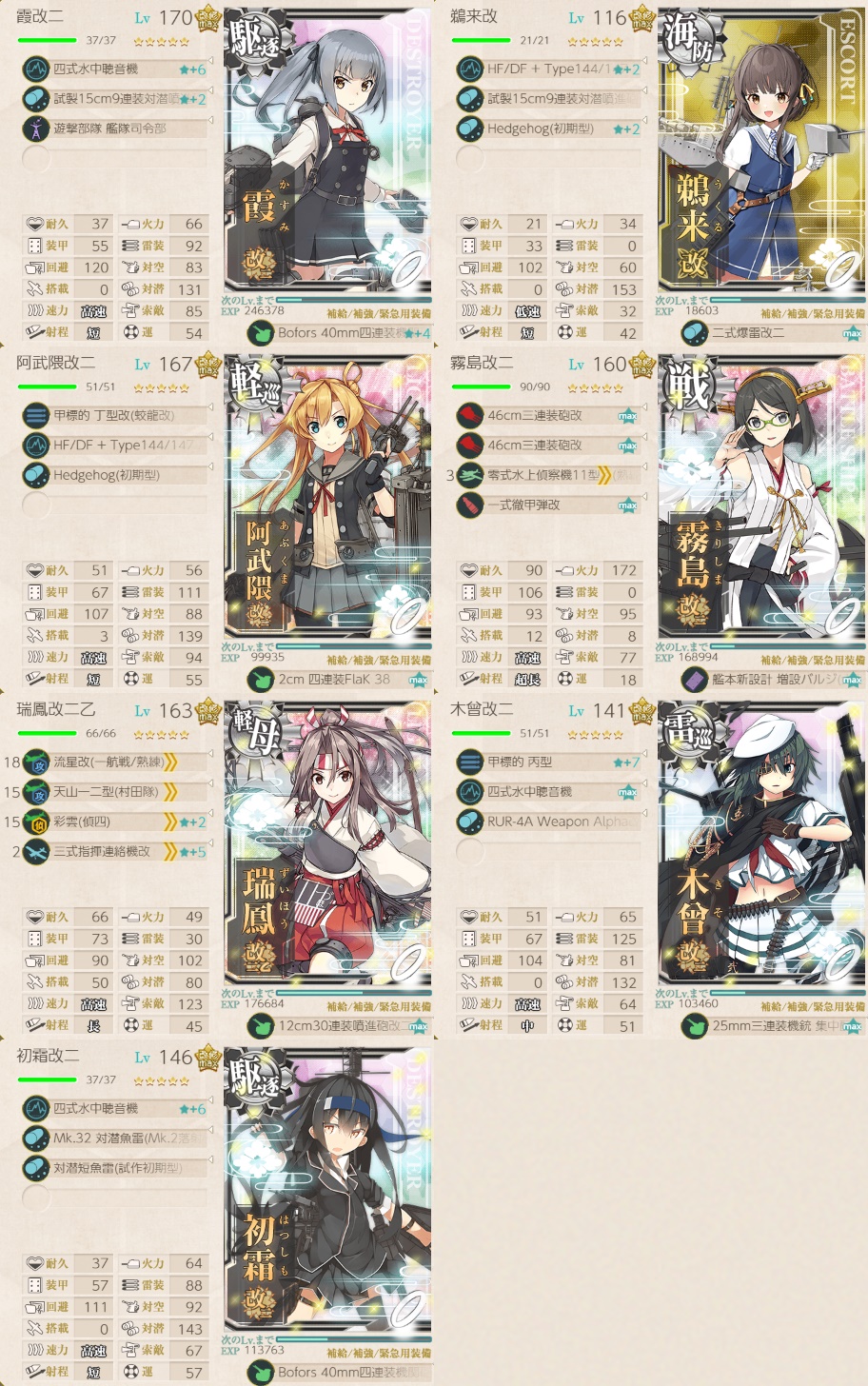868x1386 pixels.
Task: Click the sonar icon beside 四式水中聴音機 on 霞改二
Action: [x=36, y=69]
